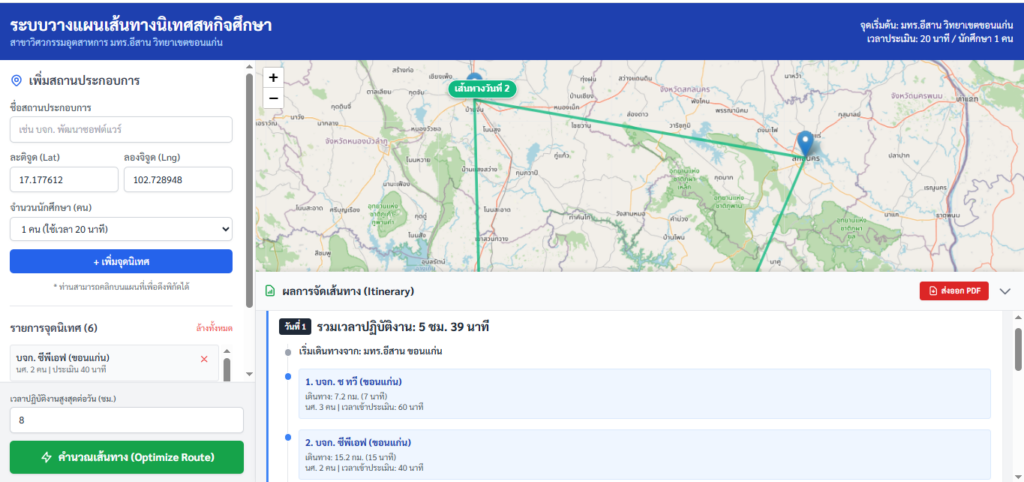The image size is (1024, 482).
Task: Click the document icon beside ผลการจัดเส้นทาง
Action: (x=270, y=291)
